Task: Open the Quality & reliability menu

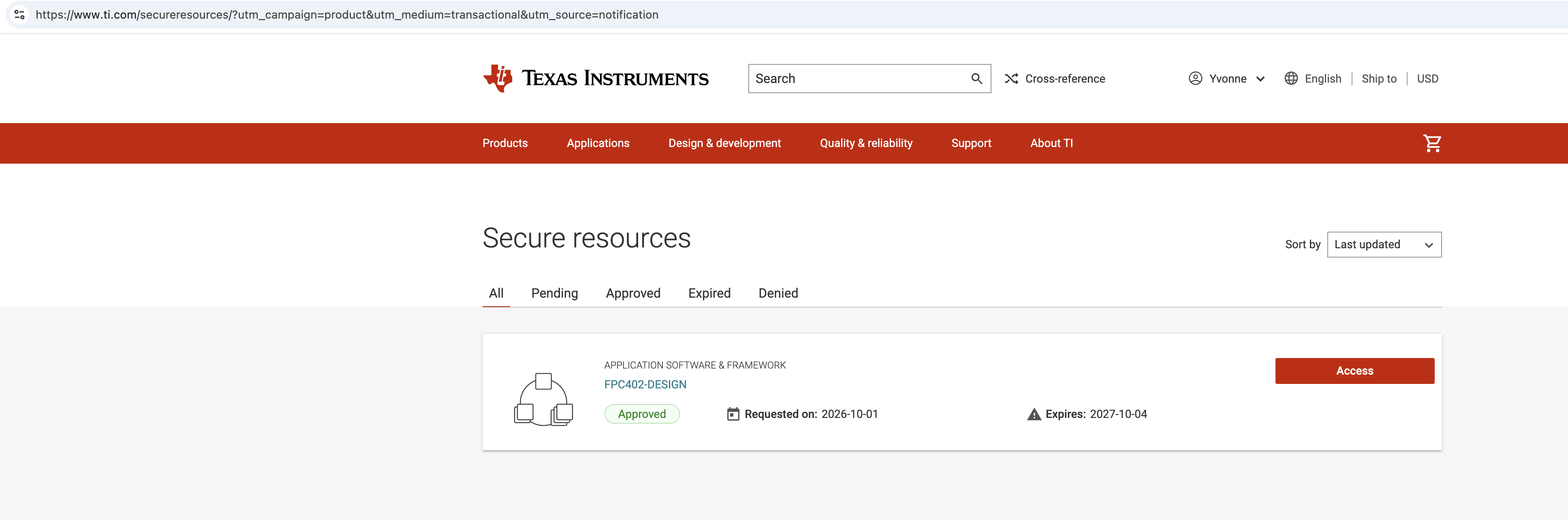Action: (x=865, y=143)
